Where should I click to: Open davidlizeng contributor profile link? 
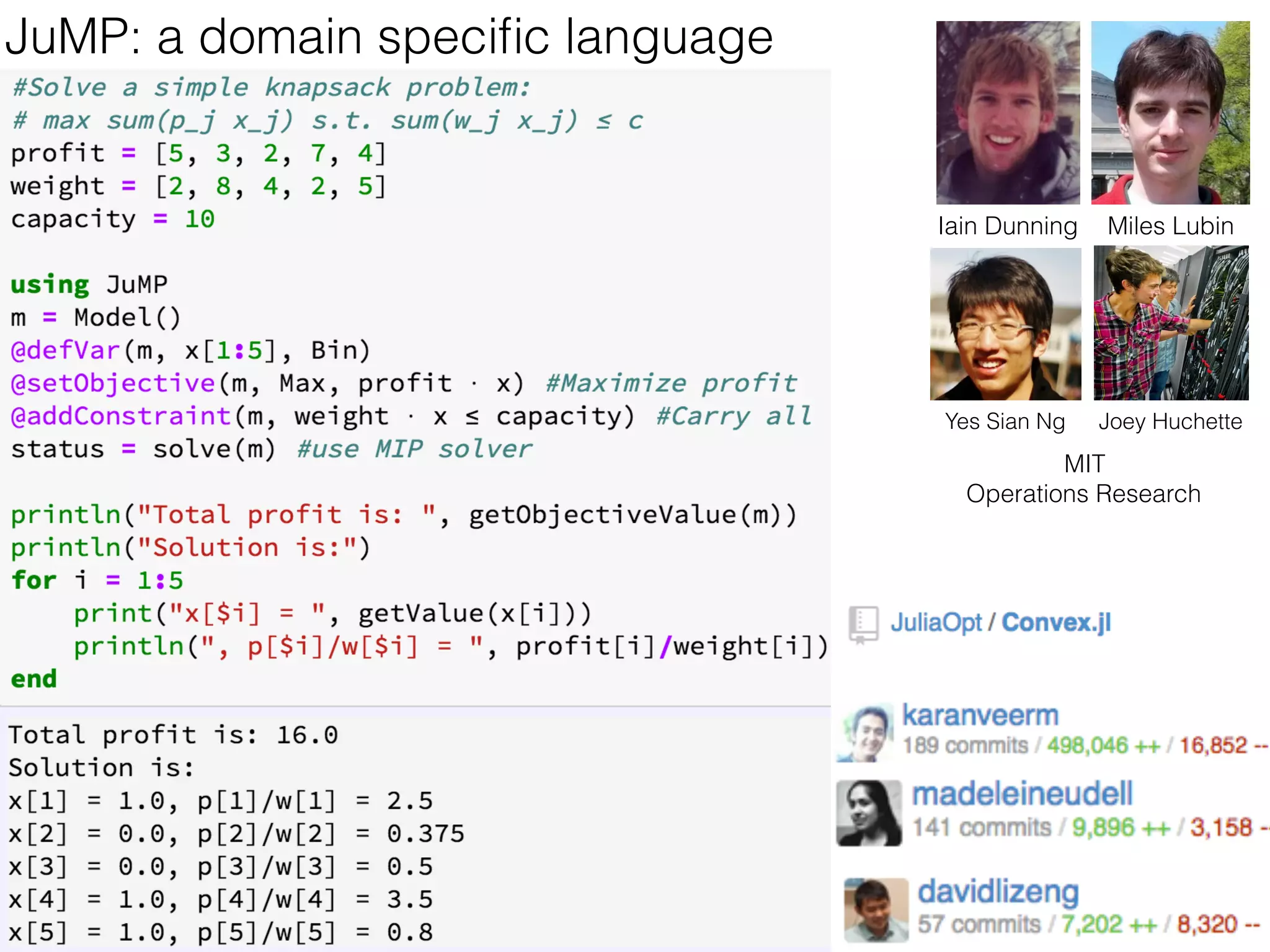[x=998, y=892]
